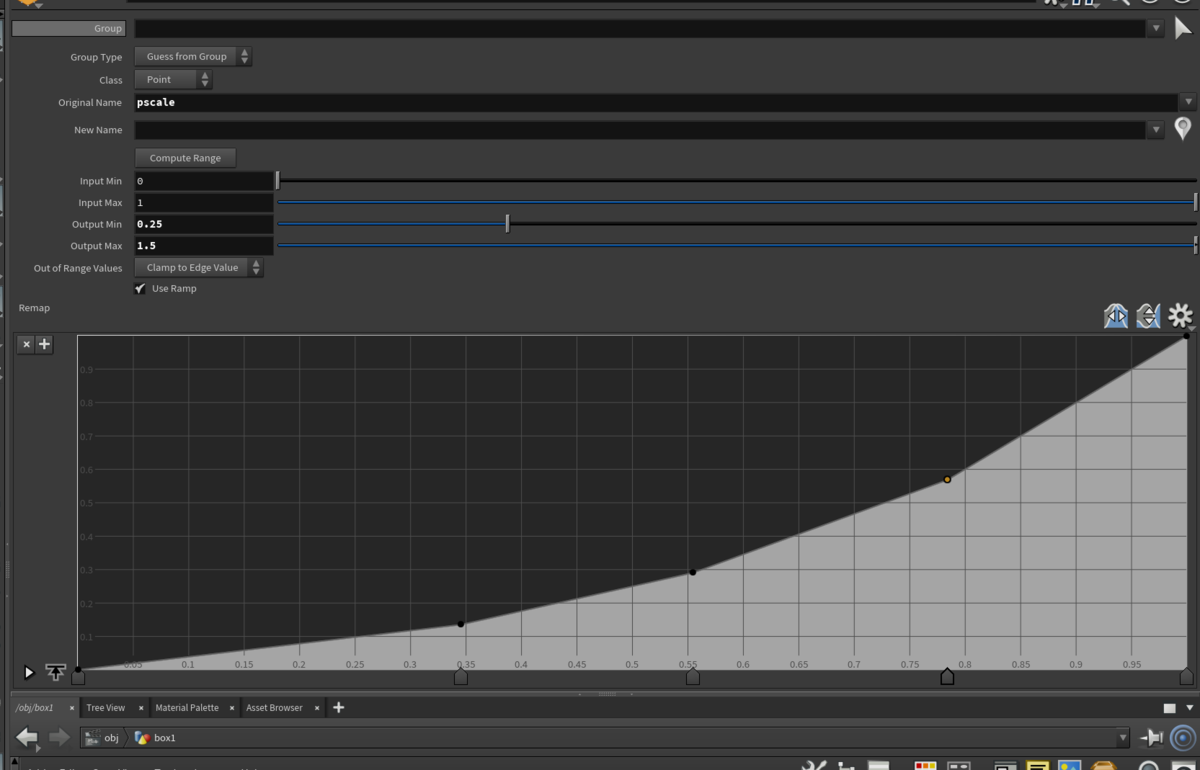Click the obj icon in the path bar
1200x770 pixels.
point(92,738)
